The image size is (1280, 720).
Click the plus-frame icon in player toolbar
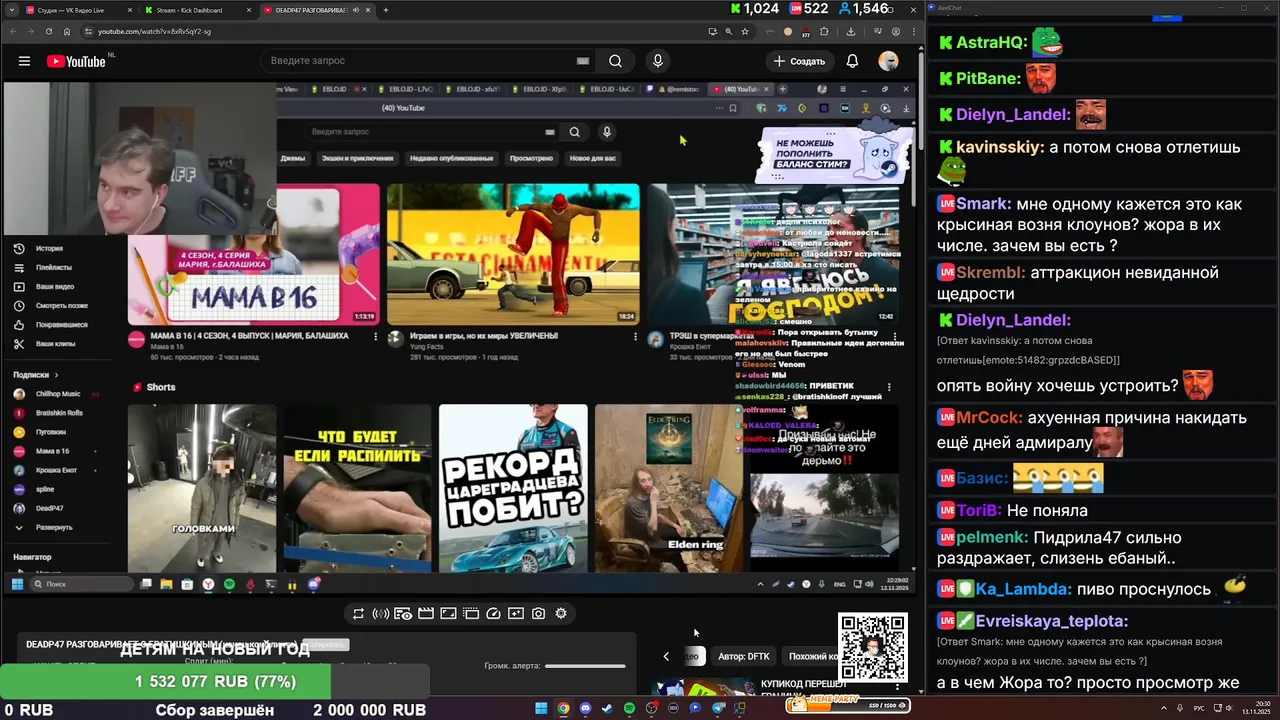(516, 614)
